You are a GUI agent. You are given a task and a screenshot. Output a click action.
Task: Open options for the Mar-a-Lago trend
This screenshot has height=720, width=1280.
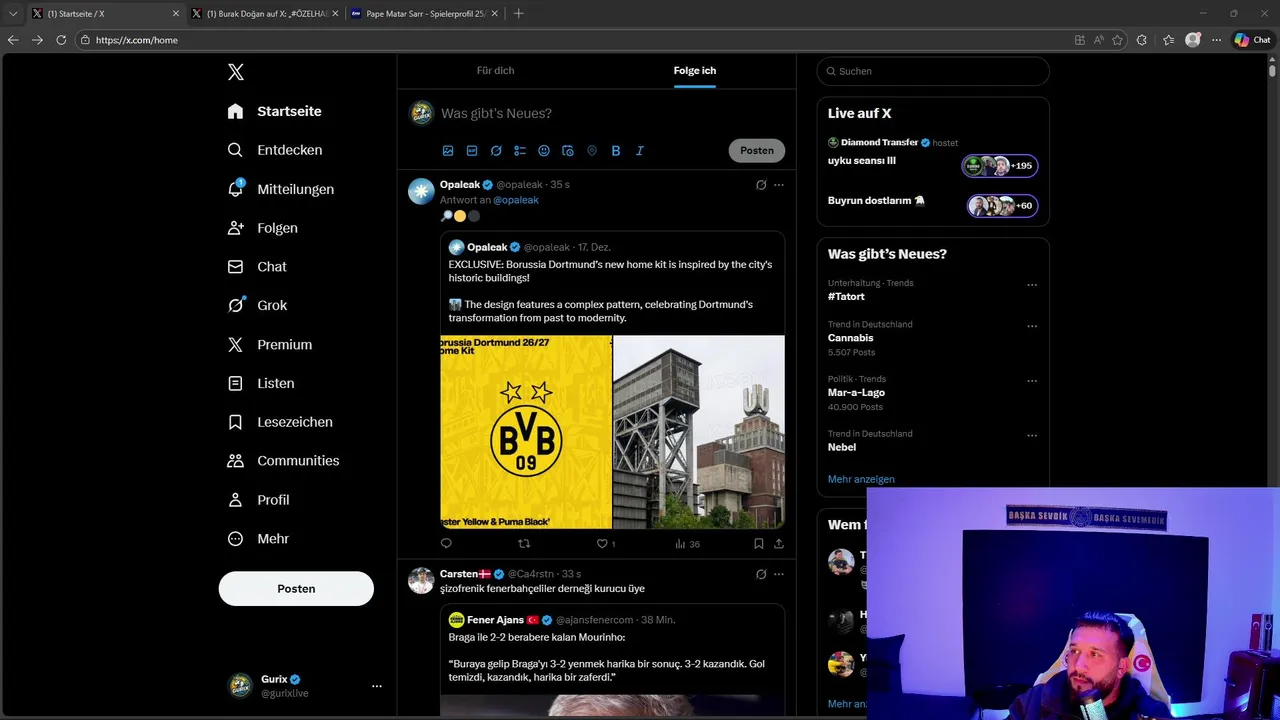[1032, 381]
